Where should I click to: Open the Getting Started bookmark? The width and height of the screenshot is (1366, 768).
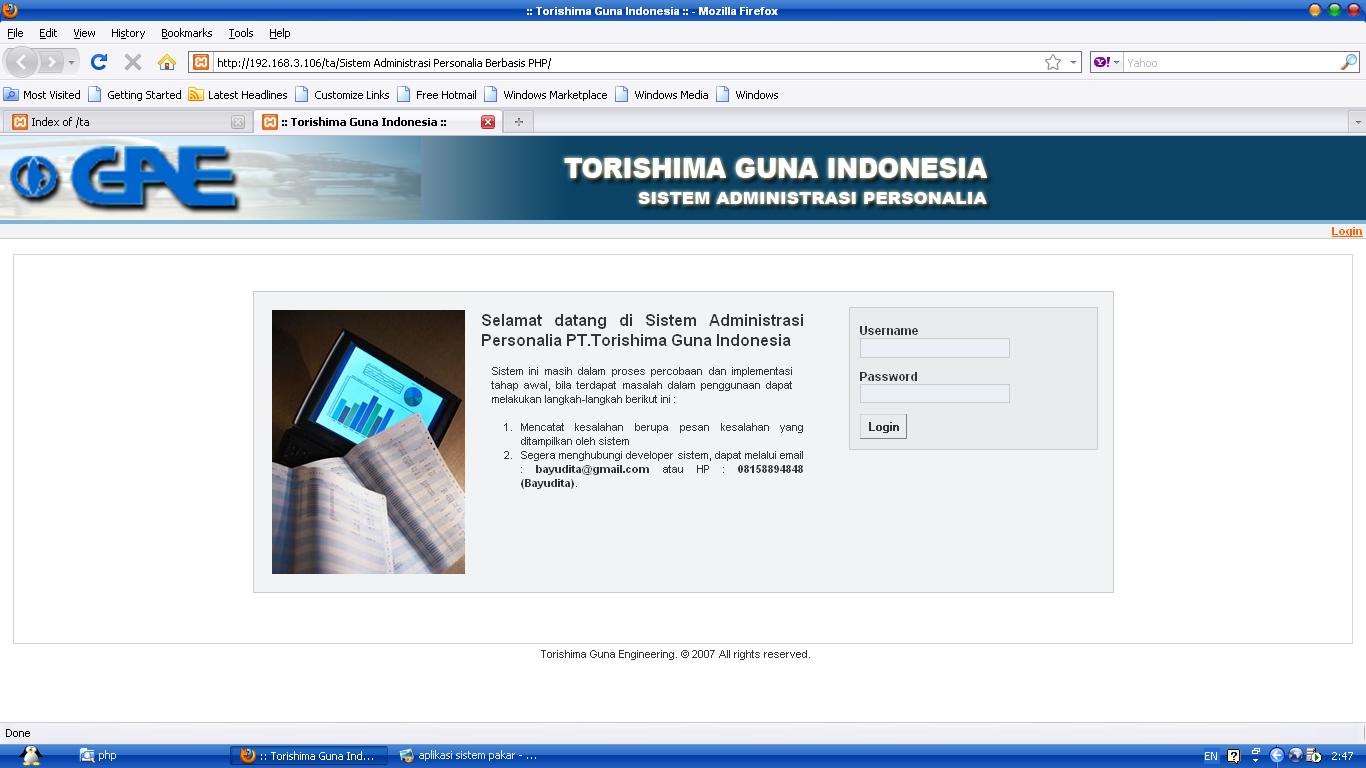tap(135, 95)
